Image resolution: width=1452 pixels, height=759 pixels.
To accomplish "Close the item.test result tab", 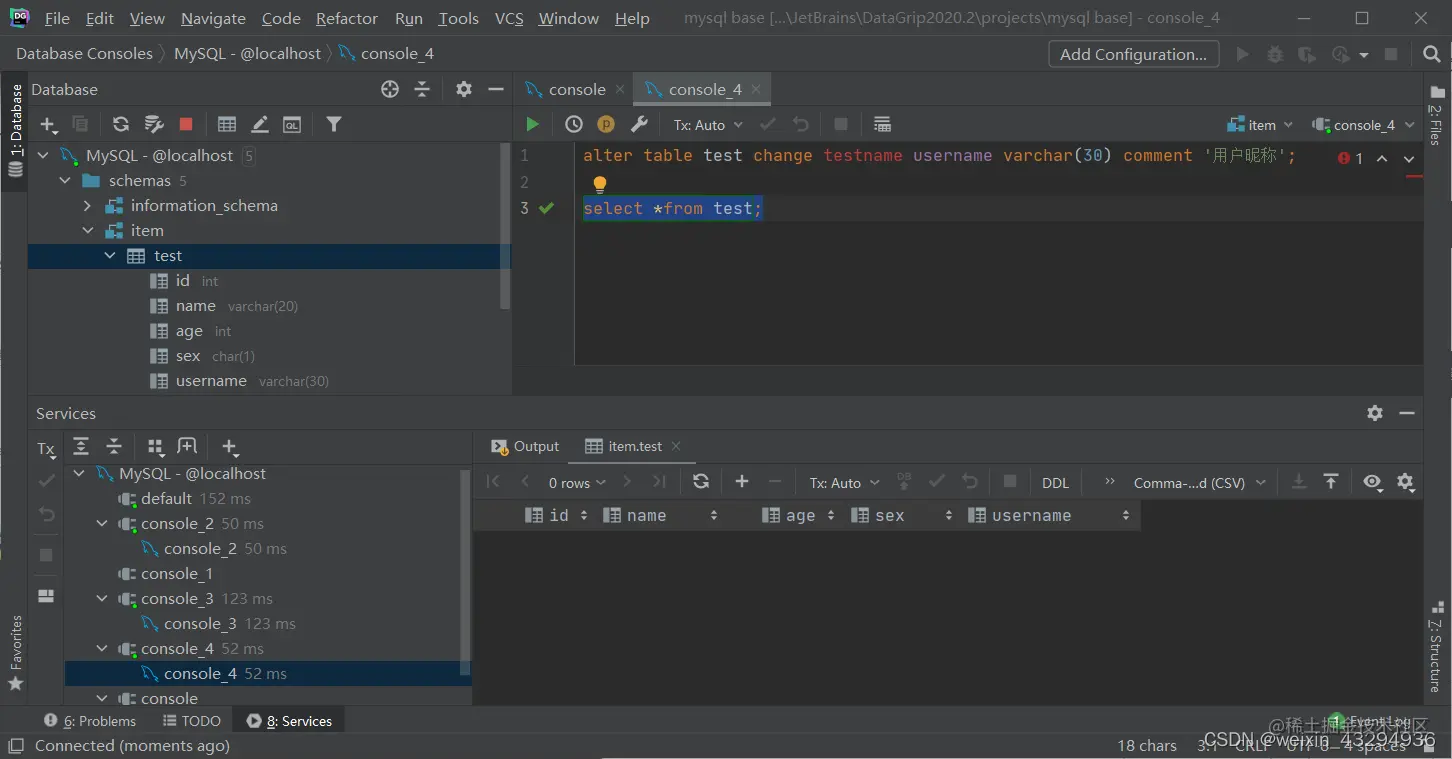I will point(675,446).
